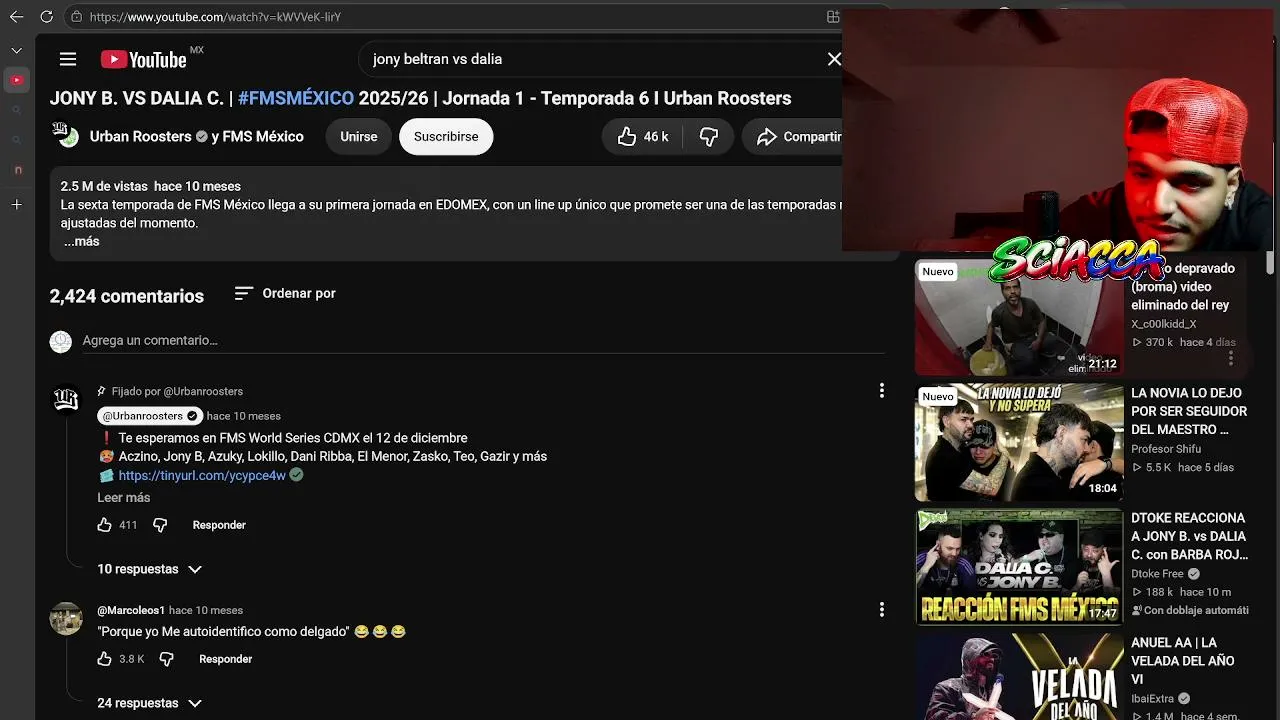Image resolution: width=1280 pixels, height=720 pixels.
Task: Go to YouTube home via the logo
Action: [x=144, y=59]
